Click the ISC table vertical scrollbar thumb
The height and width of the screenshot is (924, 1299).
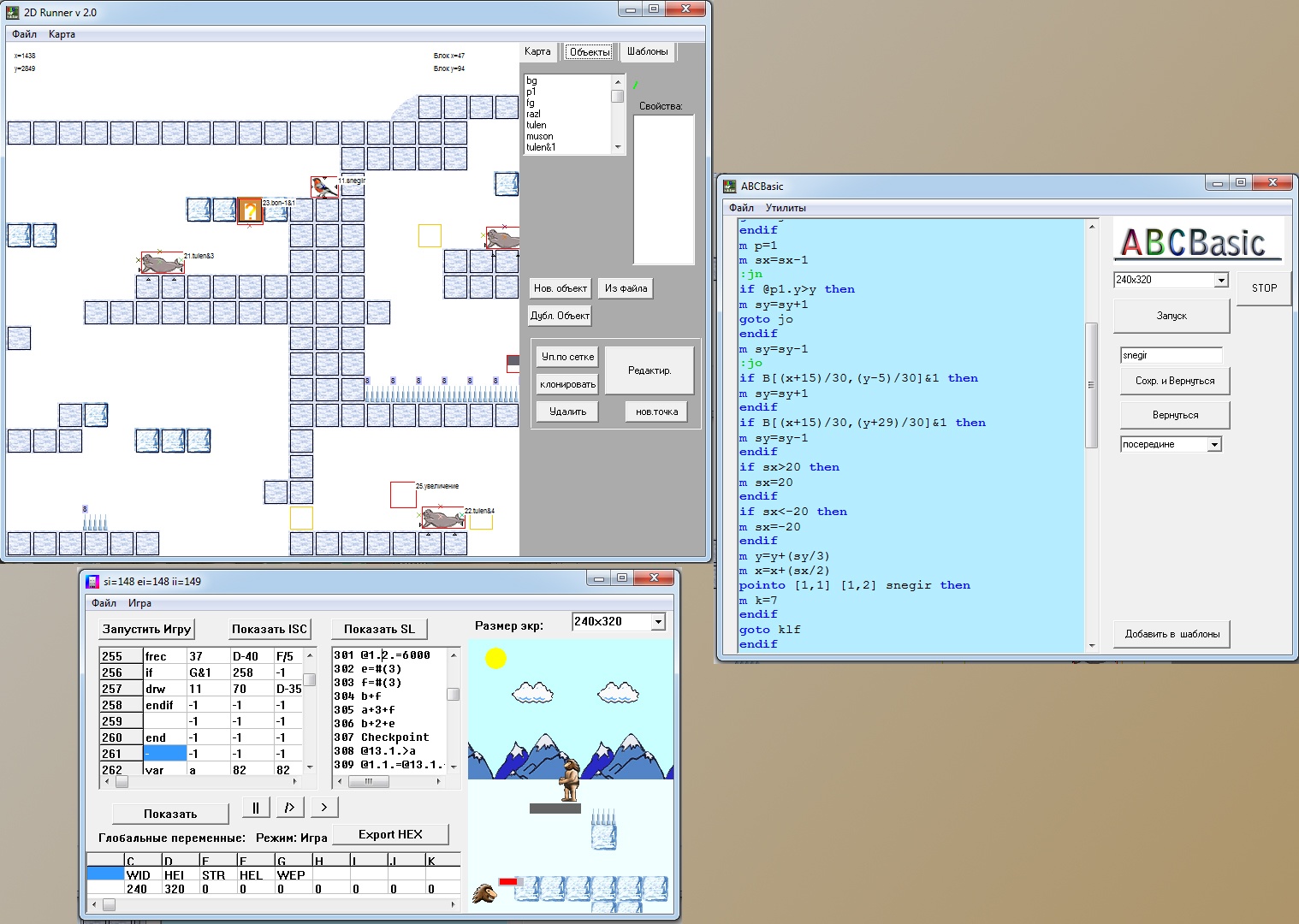310,680
